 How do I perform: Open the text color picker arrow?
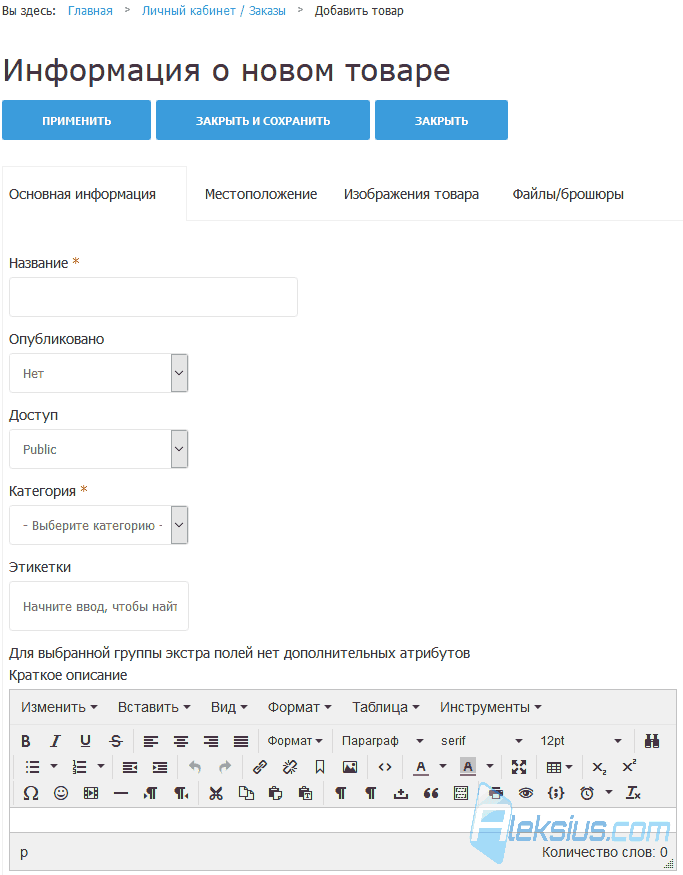(442, 767)
